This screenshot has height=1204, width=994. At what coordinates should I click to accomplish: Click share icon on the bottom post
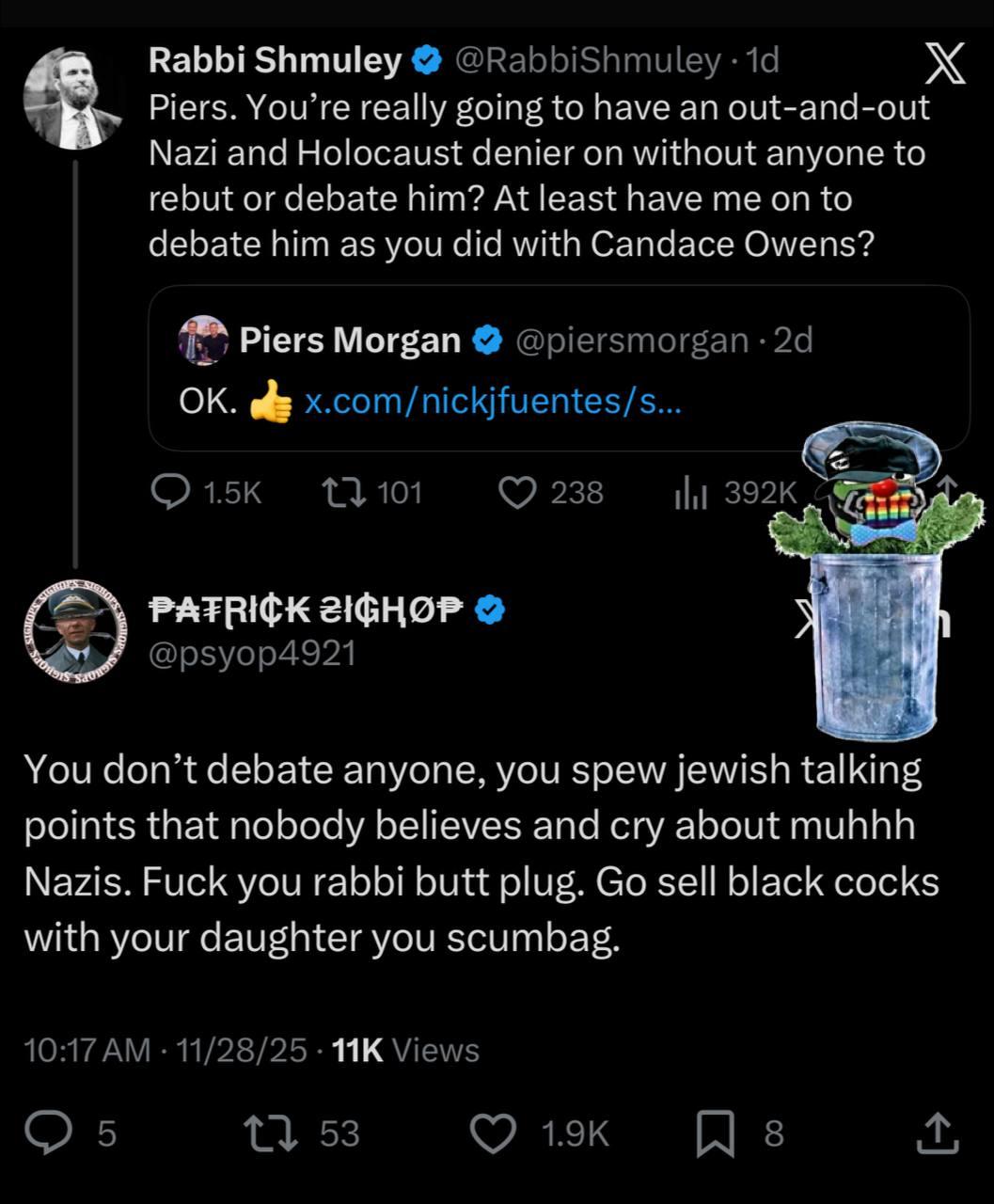click(x=938, y=1133)
